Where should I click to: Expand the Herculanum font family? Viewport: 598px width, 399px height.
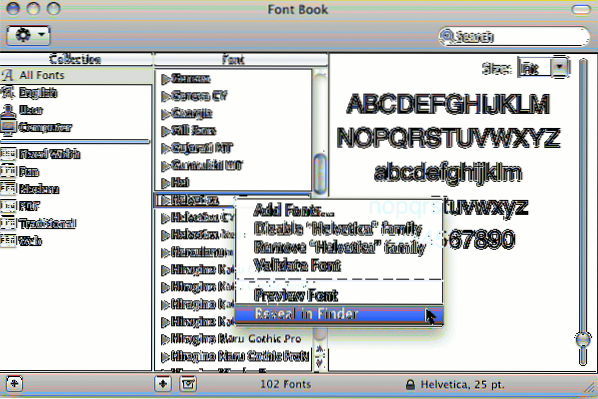pyautogui.click(x=165, y=253)
